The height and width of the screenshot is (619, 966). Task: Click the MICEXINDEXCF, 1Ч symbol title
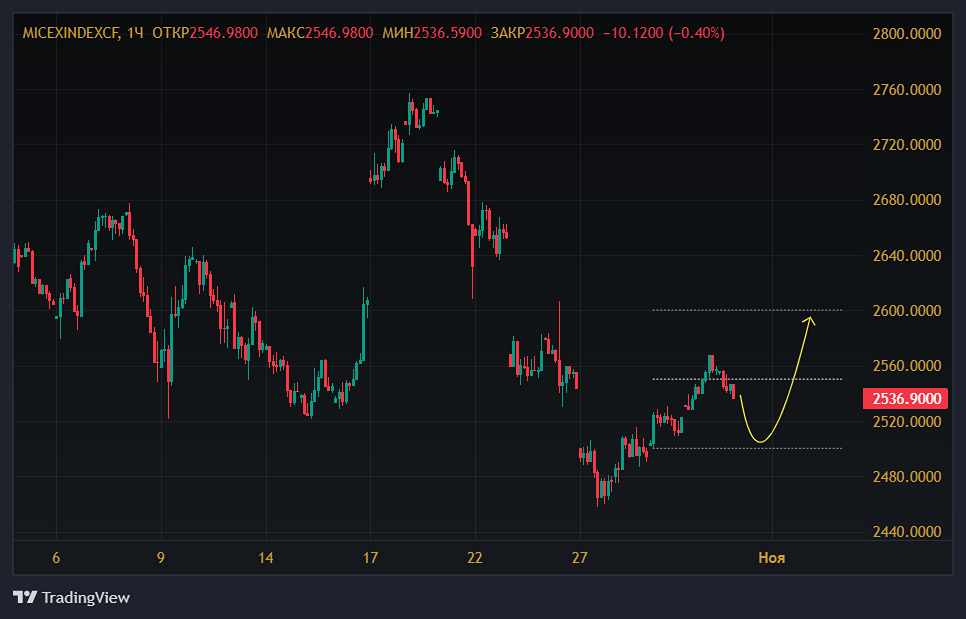(x=83, y=33)
